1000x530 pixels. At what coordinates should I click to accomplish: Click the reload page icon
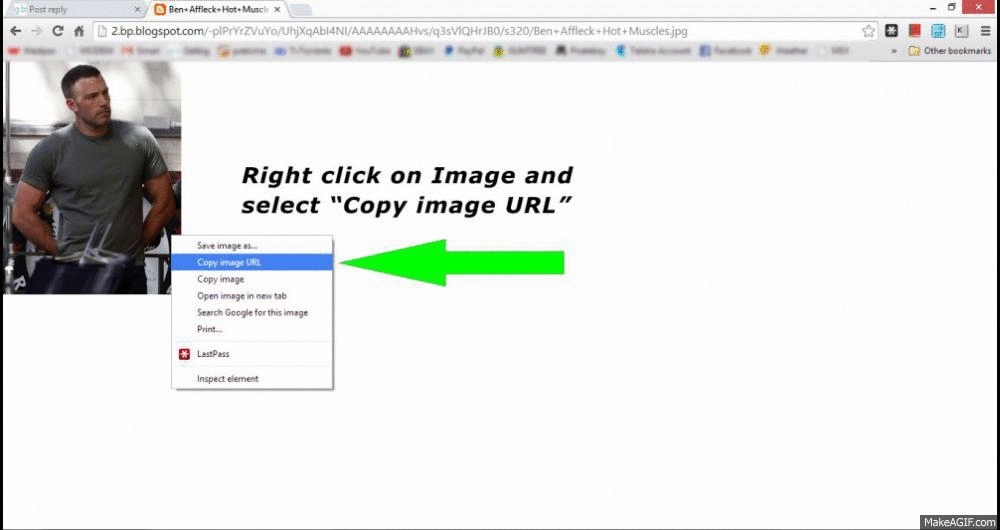[x=58, y=31]
